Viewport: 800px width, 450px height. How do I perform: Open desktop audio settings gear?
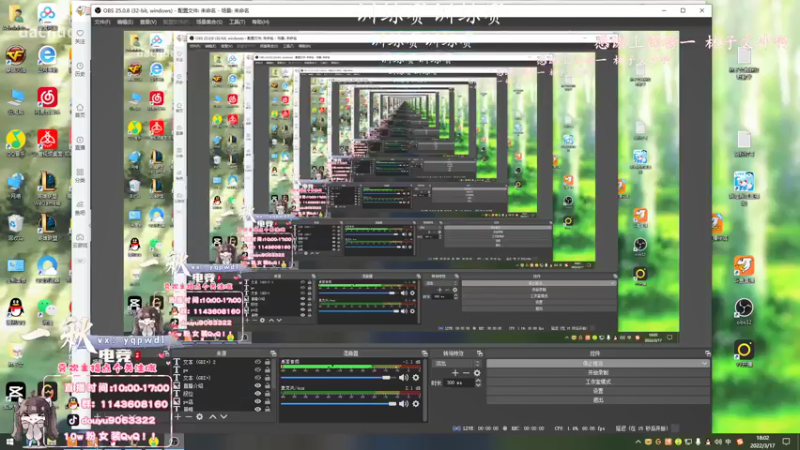416,378
